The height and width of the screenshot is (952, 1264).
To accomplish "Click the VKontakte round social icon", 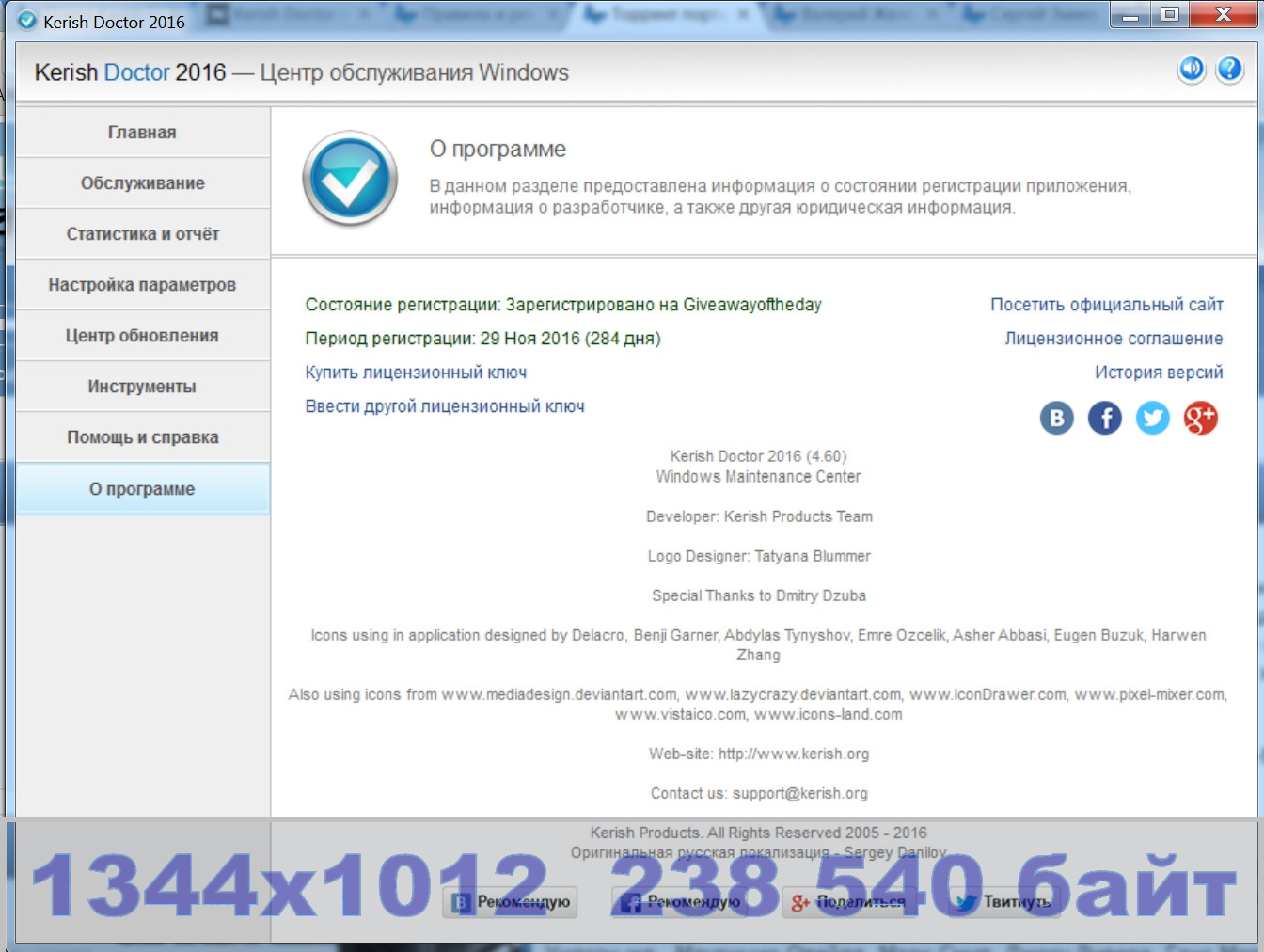I will pos(1056,418).
